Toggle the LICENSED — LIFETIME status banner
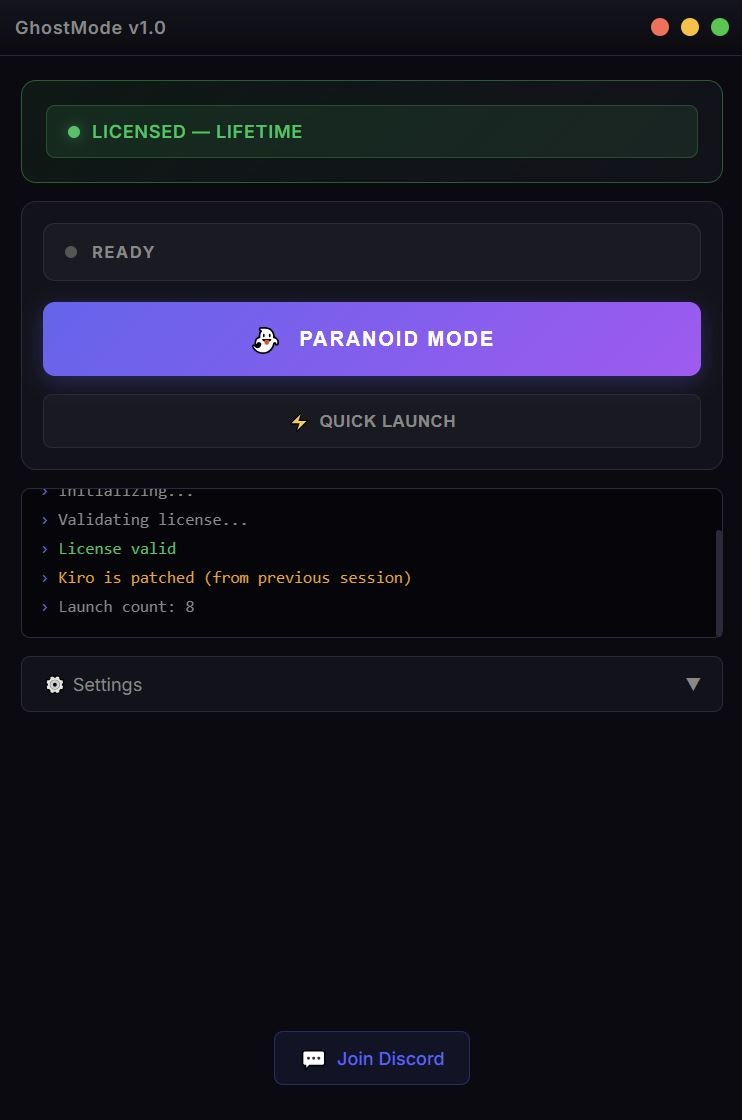Viewport: 742px width, 1120px height. click(x=371, y=131)
